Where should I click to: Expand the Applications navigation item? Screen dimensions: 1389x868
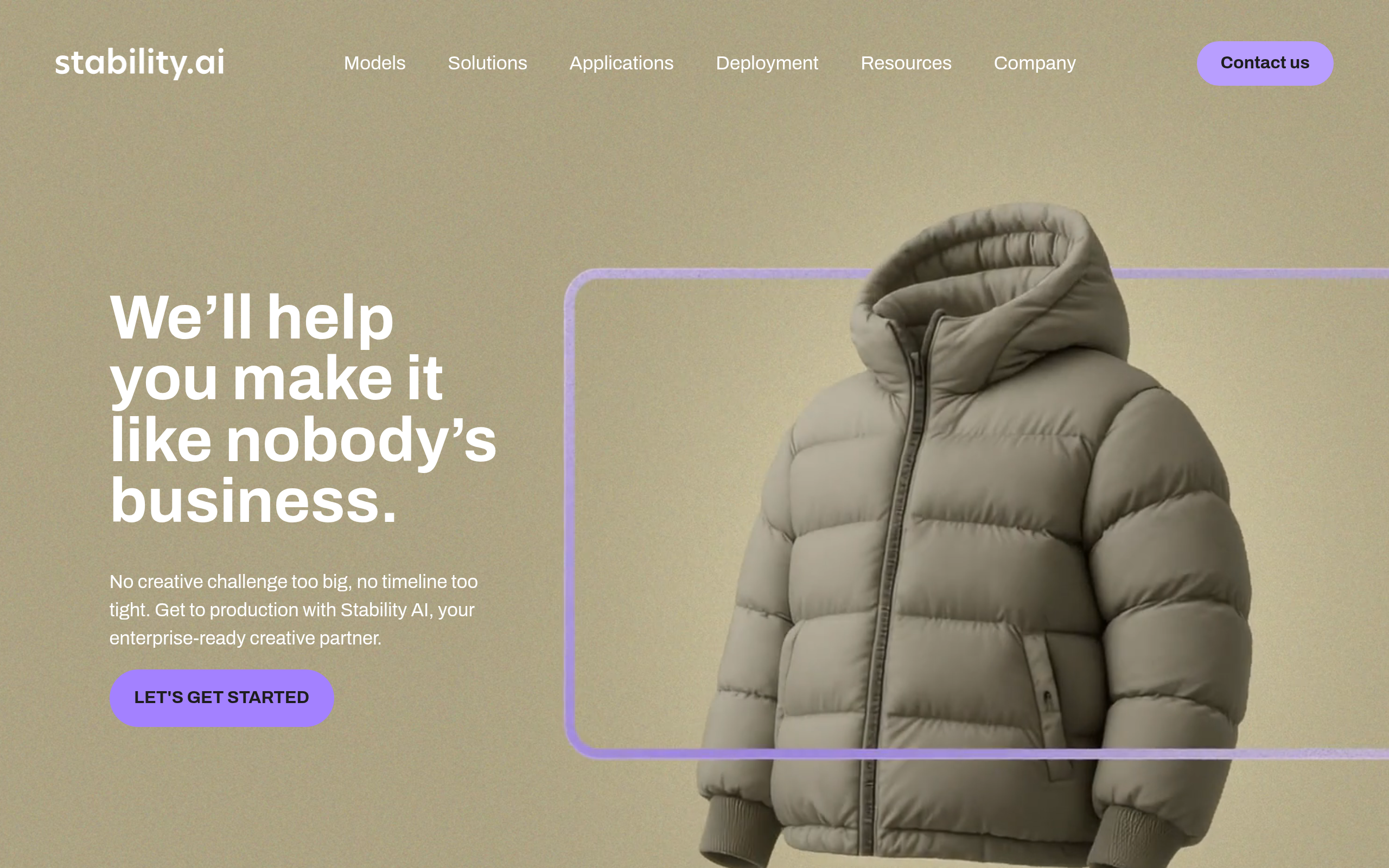pyautogui.click(x=621, y=63)
